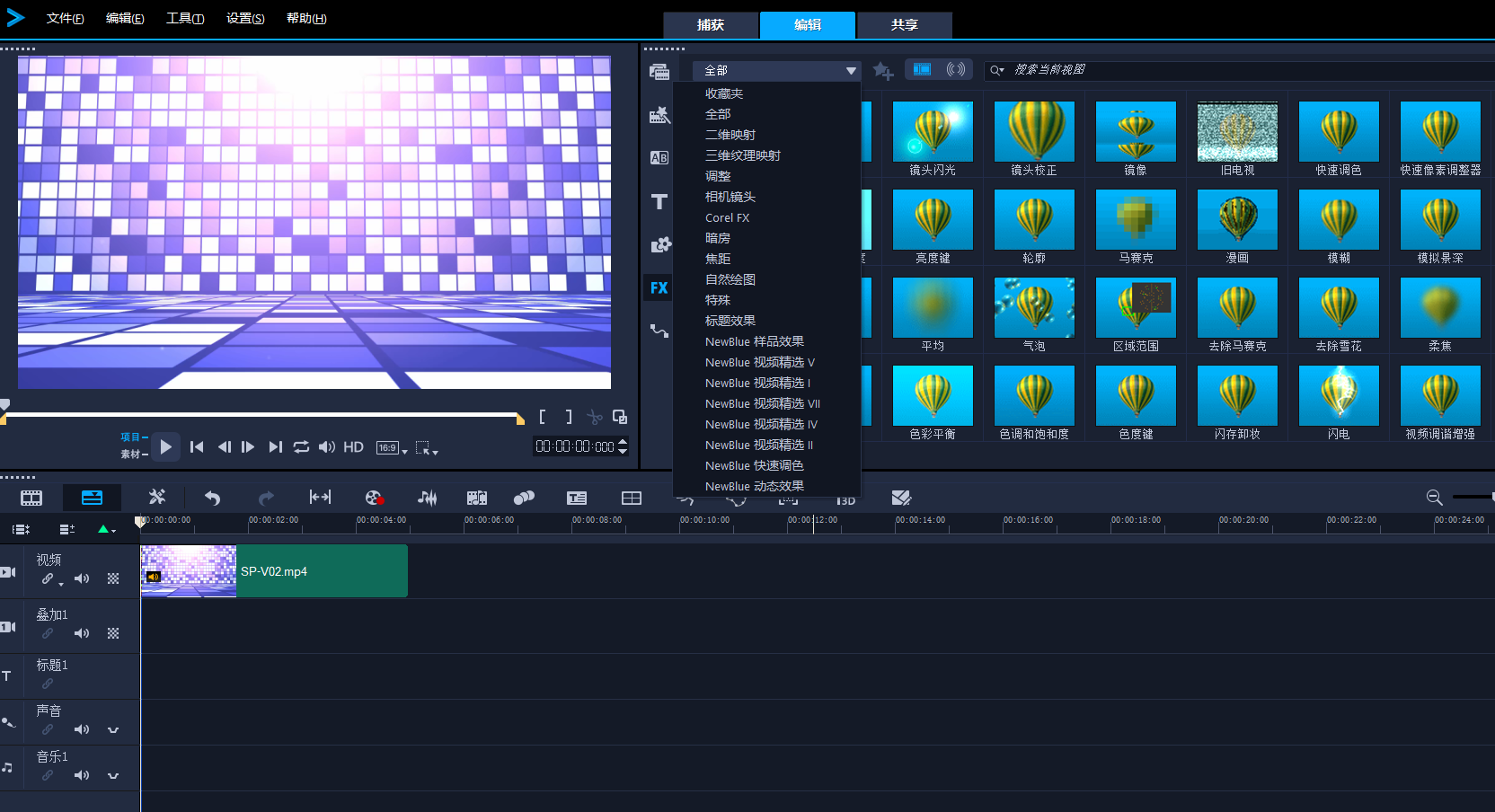The height and width of the screenshot is (812, 1495).
Task: Open the 16:9 aspect ratio dropdown
Action: tap(392, 447)
